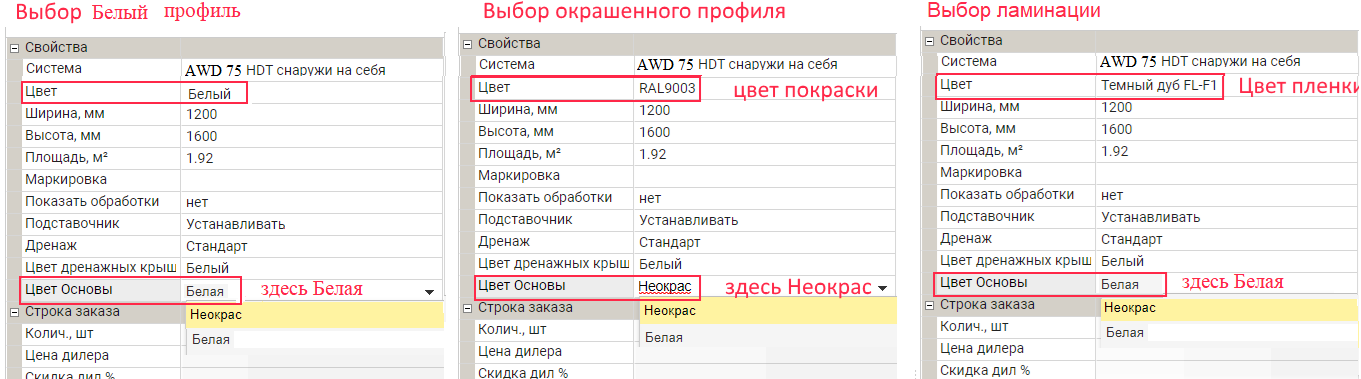Select Высота value 1600 in the Темный дуб panel
Image resolution: width=1361 pixels, height=379 pixels.
1117,129
